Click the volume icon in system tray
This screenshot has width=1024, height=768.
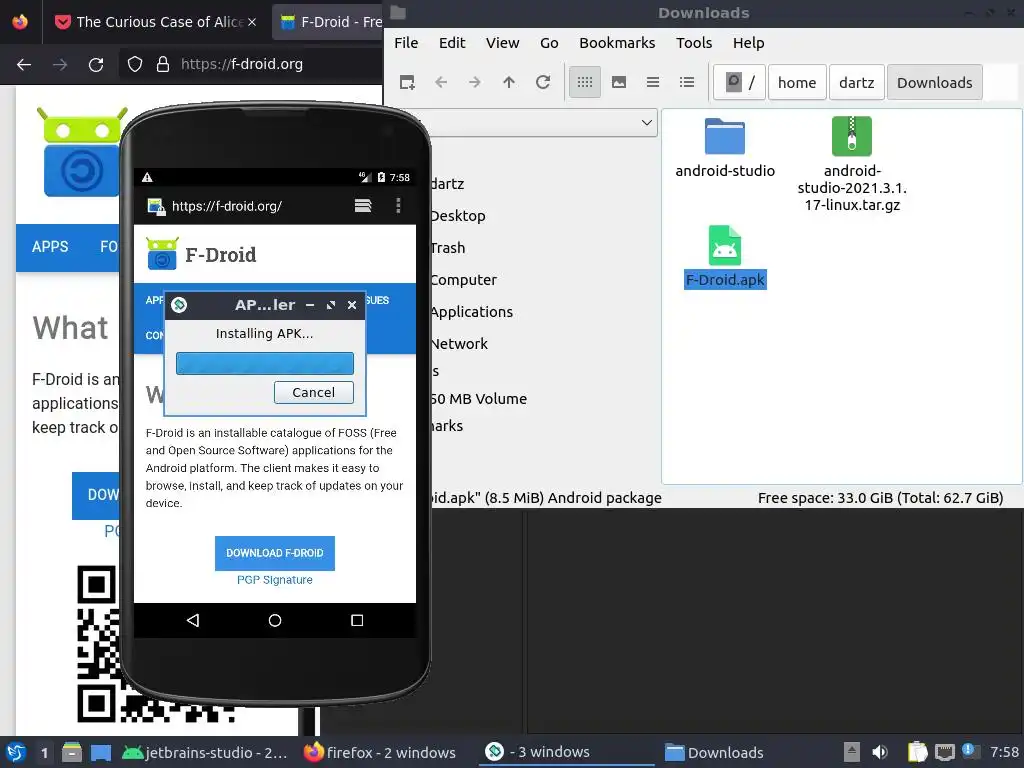(x=880, y=752)
